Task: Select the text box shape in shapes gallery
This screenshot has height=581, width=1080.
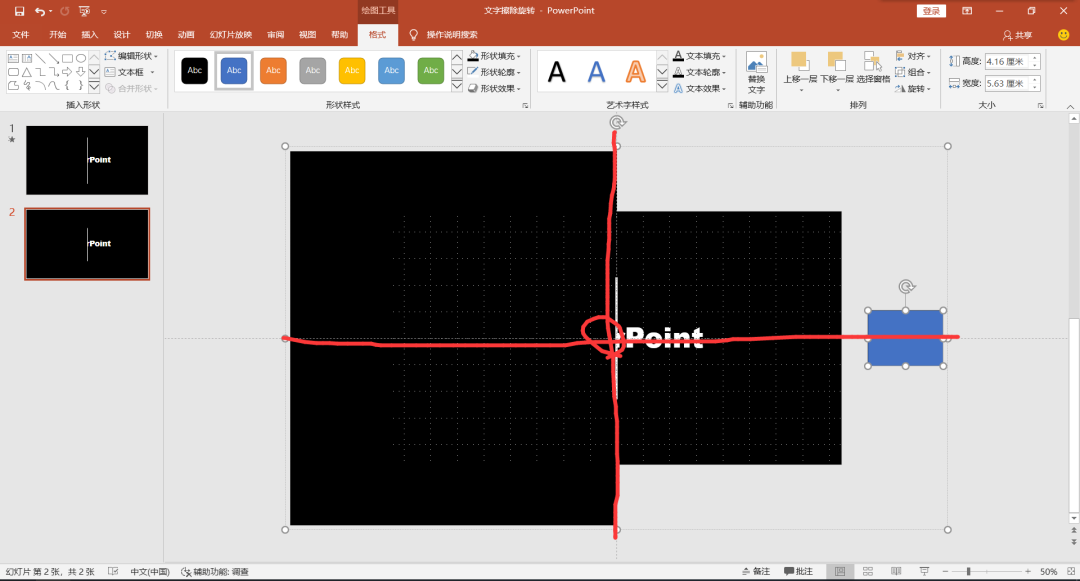Action: (x=13, y=59)
